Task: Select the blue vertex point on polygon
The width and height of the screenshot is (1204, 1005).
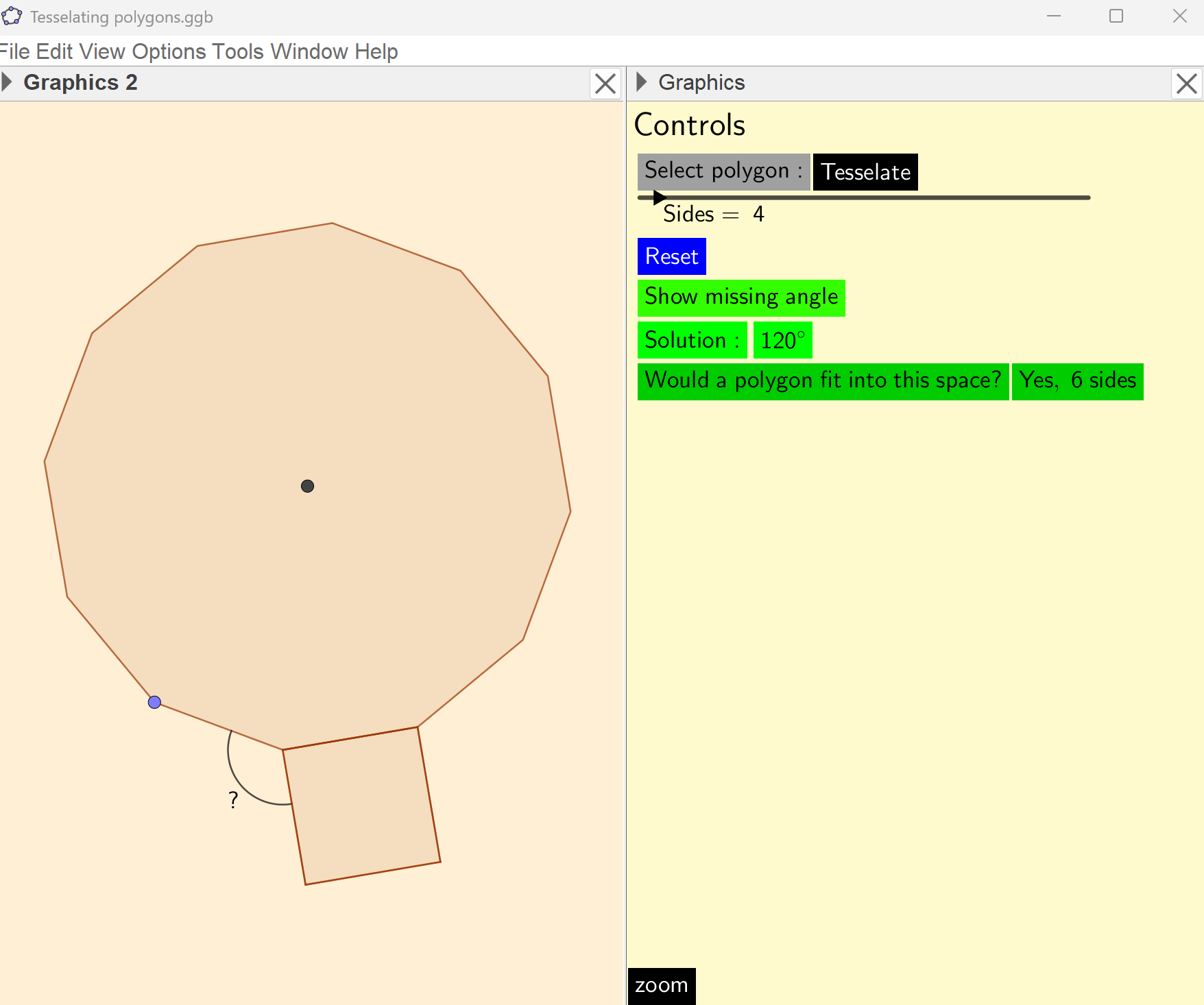Action: pyautogui.click(x=154, y=702)
